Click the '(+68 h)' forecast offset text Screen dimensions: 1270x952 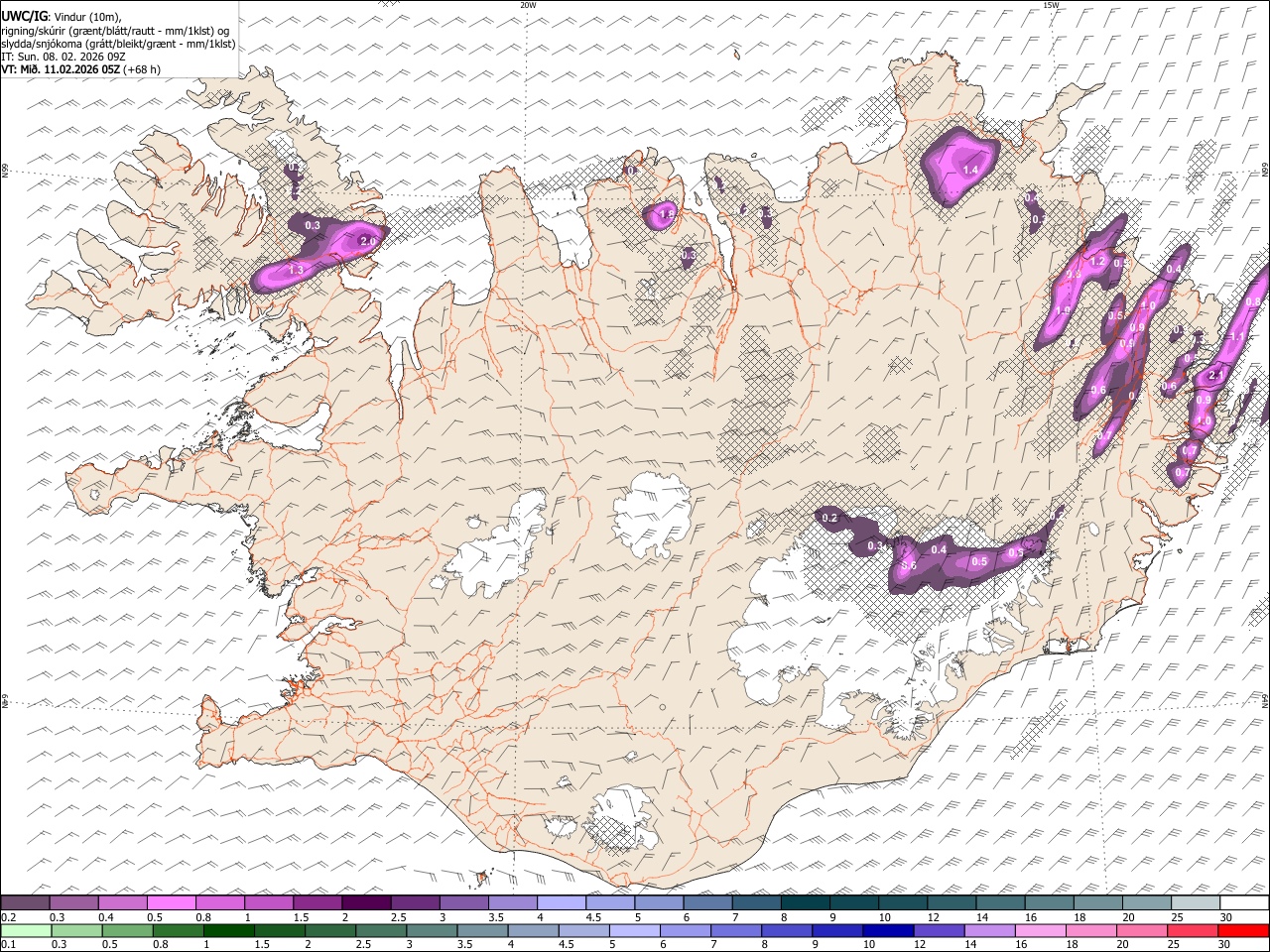(142, 69)
